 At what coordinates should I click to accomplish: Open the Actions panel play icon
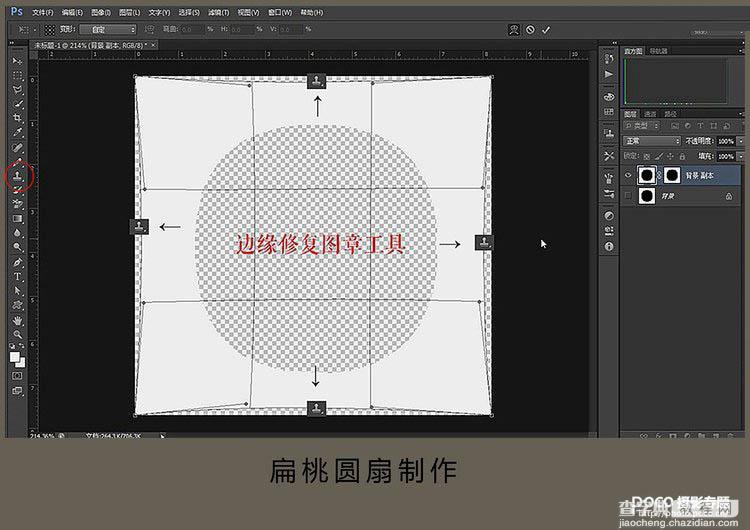click(x=608, y=74)
